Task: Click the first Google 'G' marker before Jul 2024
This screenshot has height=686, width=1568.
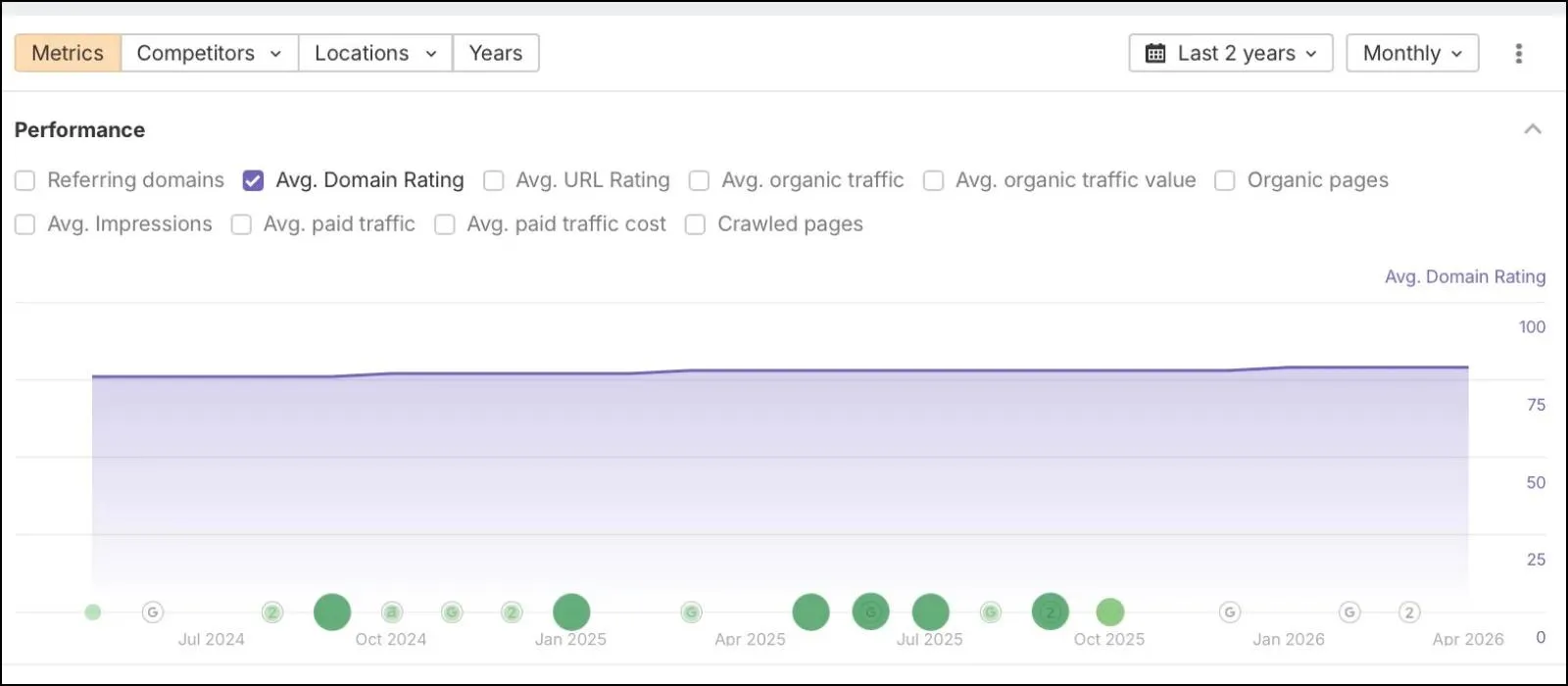Action: (152, 612)
